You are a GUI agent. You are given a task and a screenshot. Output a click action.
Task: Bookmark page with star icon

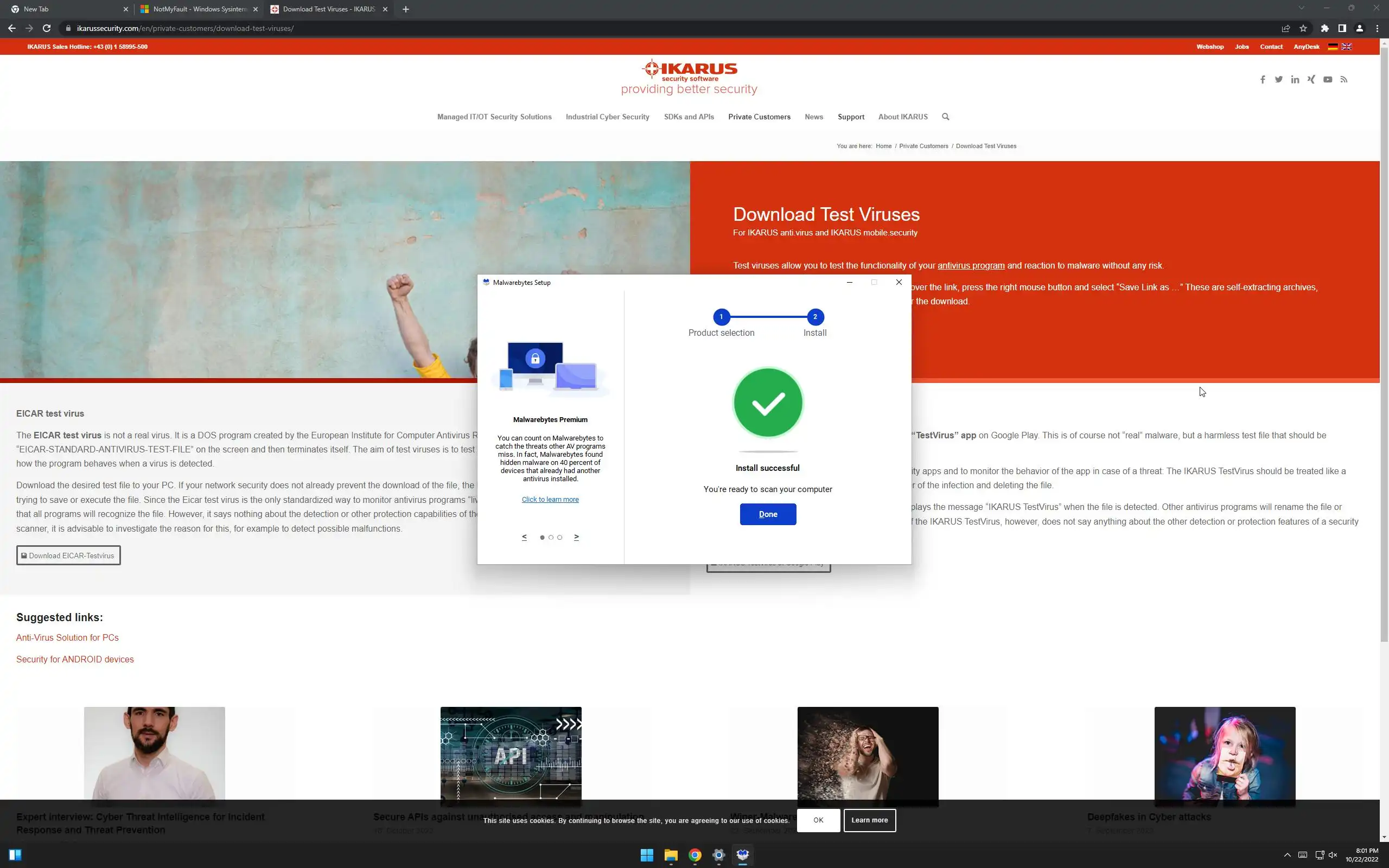click(x=1303, y=28)
